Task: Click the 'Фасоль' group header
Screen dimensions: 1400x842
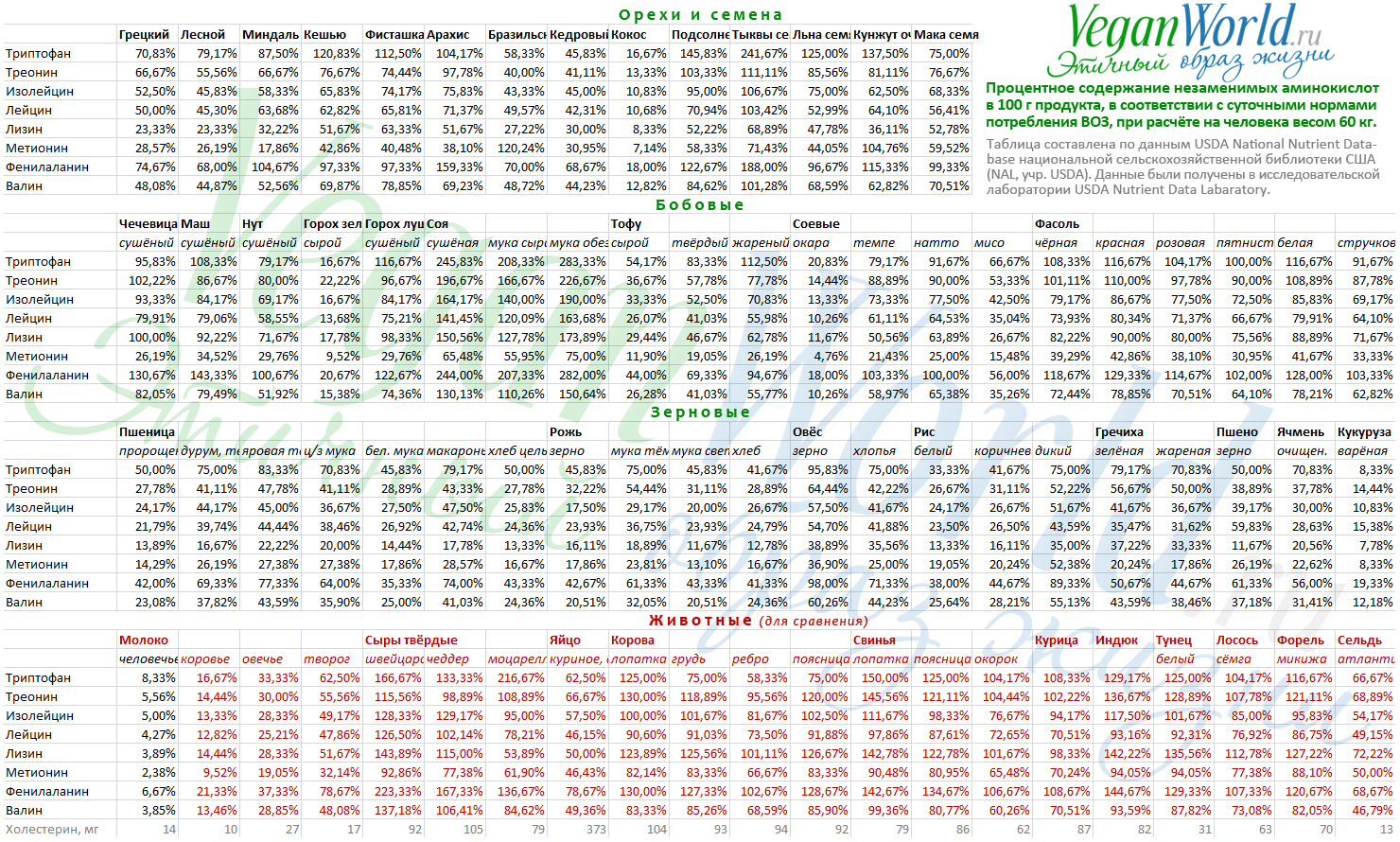Action: coord(1058,223)
